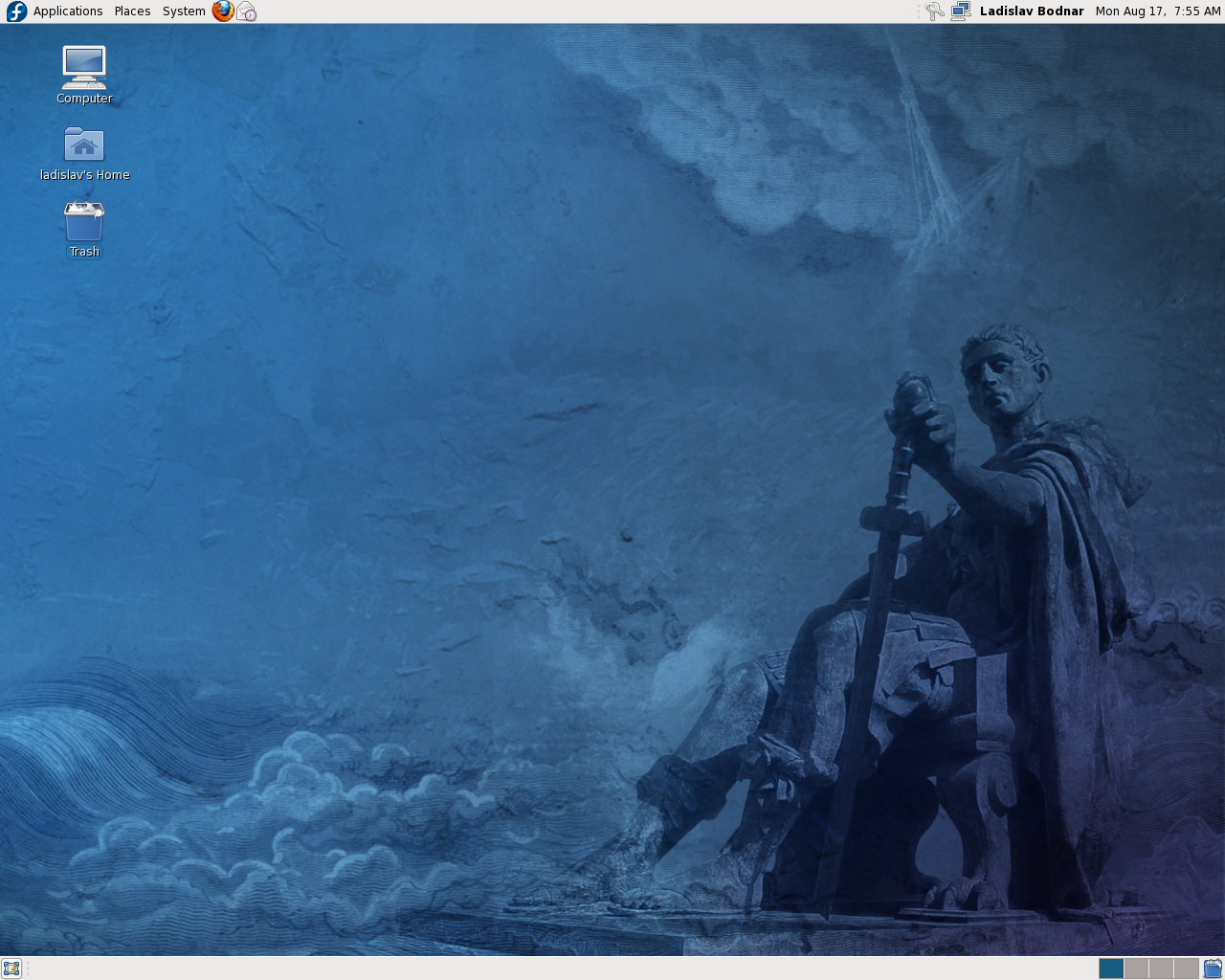Launch the Evolution mail launcher icon
This screenshot has height=980, width=1225.
(x=247, y=11)
